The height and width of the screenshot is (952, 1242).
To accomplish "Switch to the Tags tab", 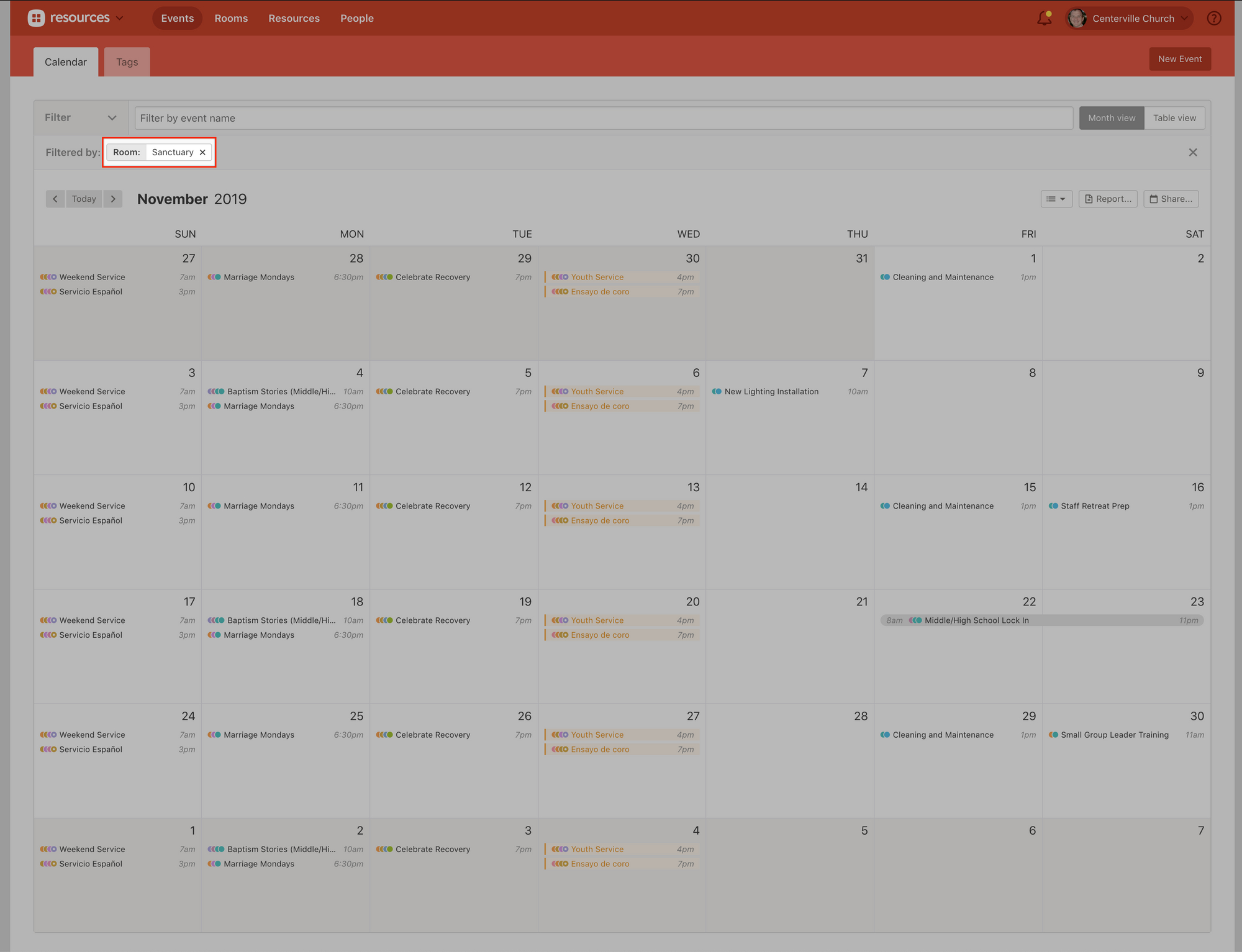I will coord(127,62).
